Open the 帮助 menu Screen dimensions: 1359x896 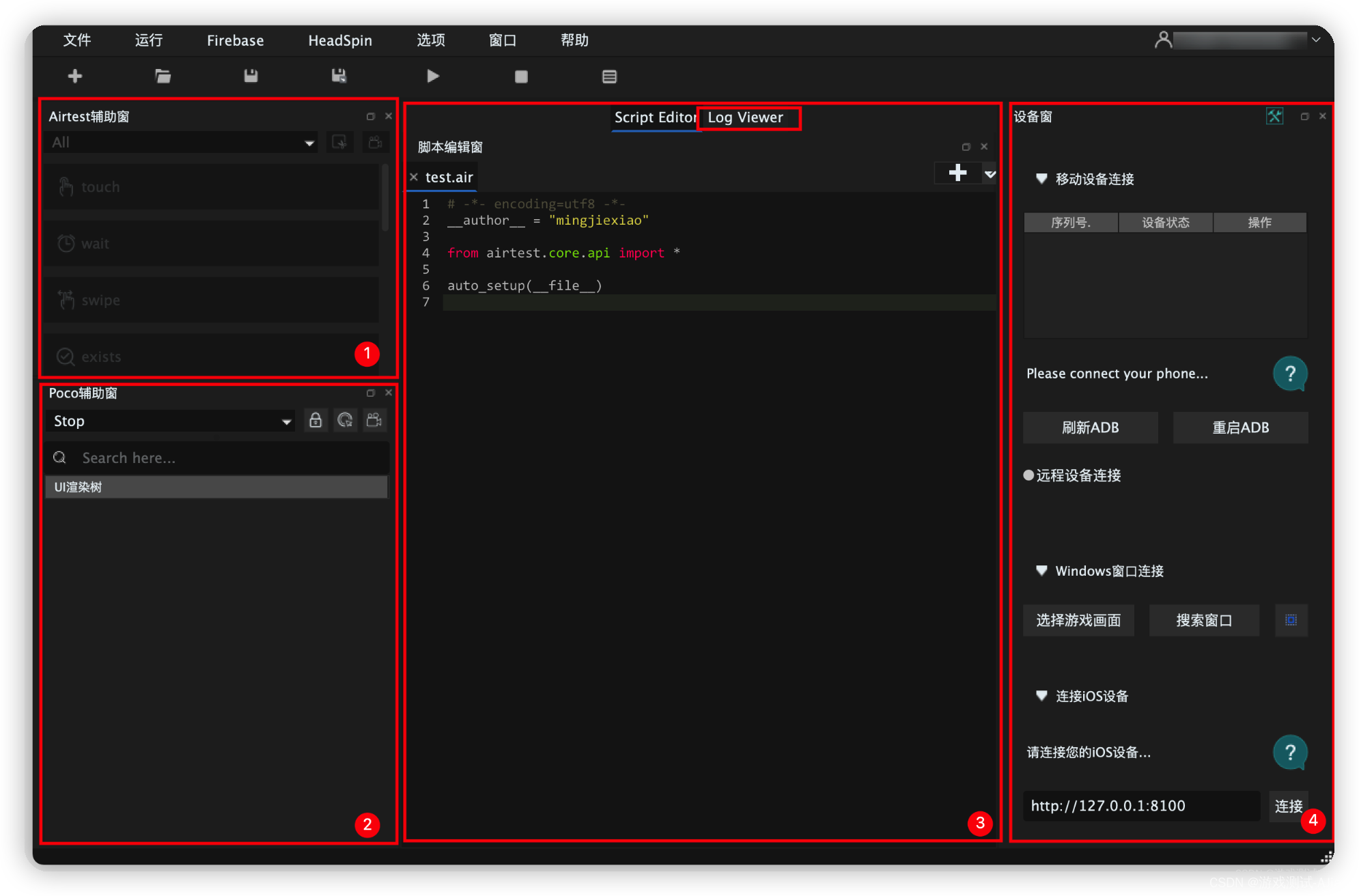pos(574,40)
